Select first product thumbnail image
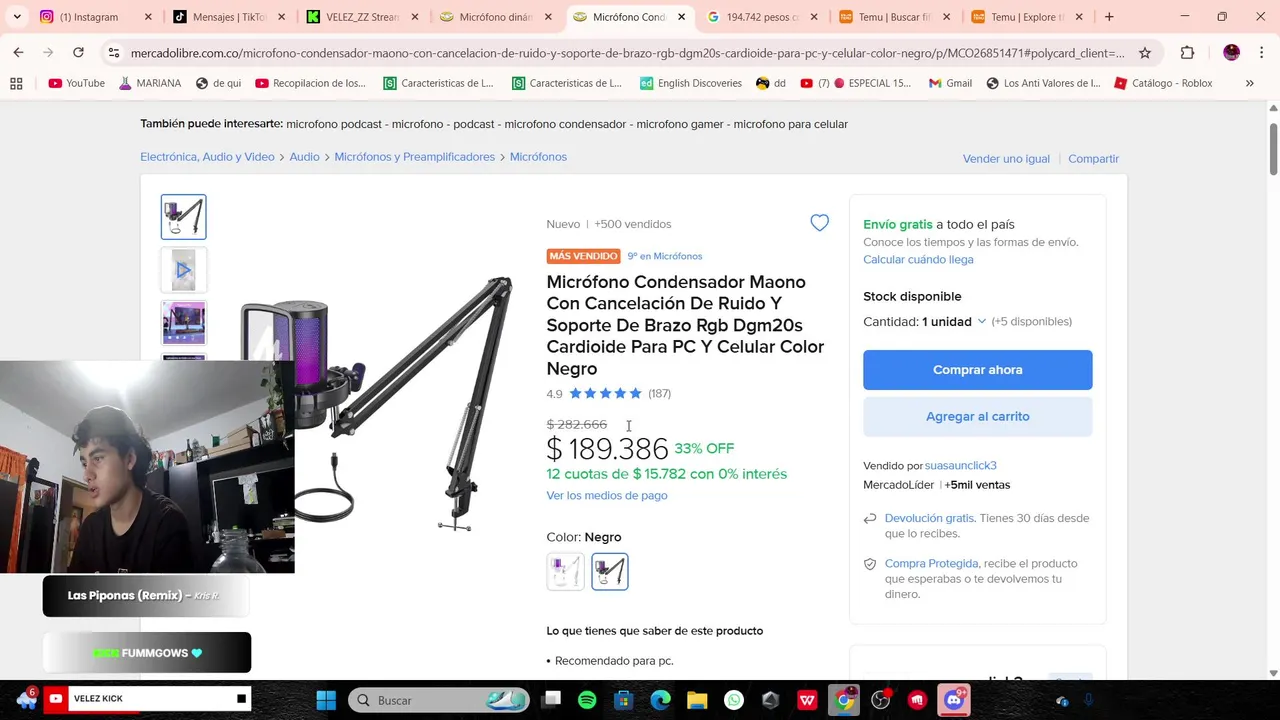This screenshot has height=720, width=1280. [x=184, y=217]
